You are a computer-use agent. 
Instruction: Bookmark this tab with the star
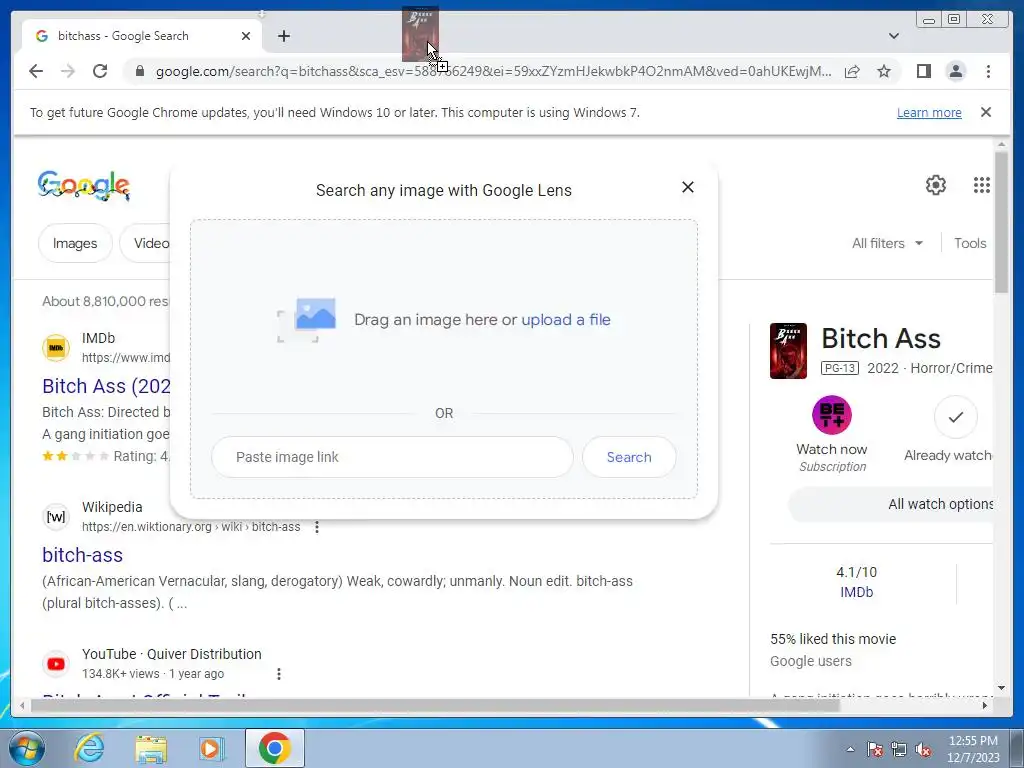[x=884, y=71]
